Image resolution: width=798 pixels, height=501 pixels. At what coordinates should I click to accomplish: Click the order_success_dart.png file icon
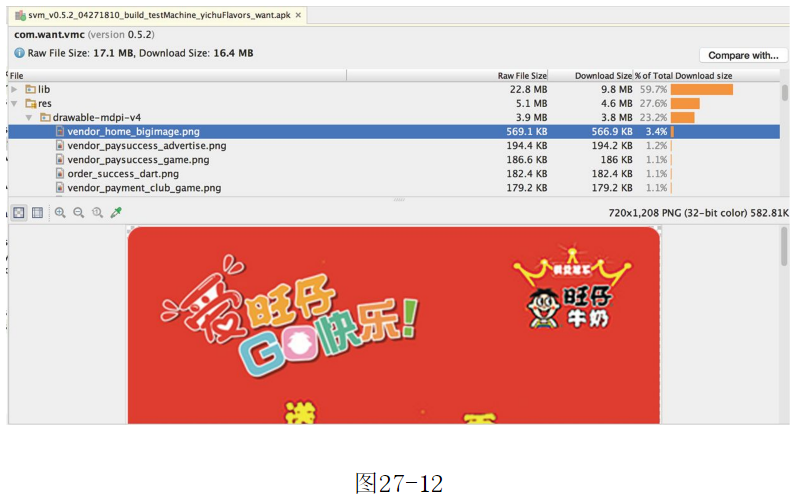pyautogui.click(x=60, y=173)
